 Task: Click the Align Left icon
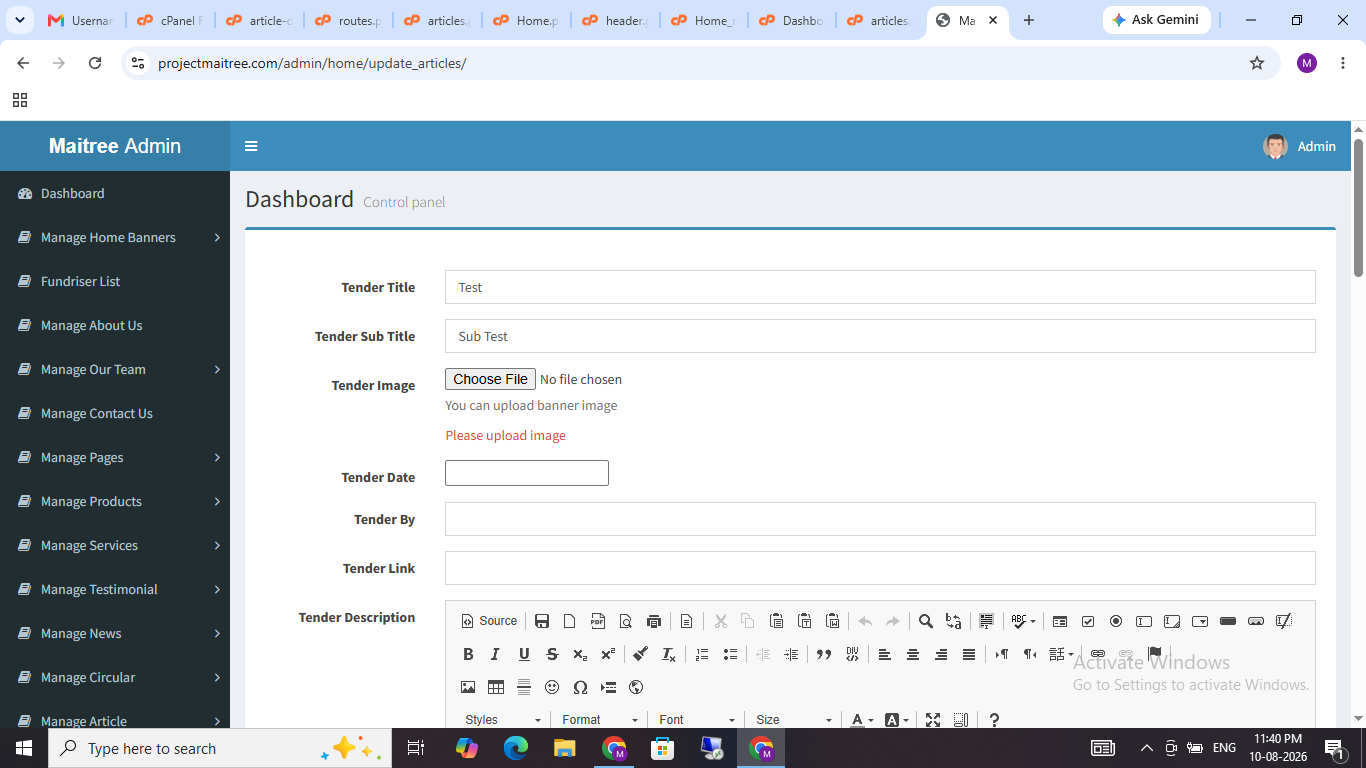pos(885,654)
